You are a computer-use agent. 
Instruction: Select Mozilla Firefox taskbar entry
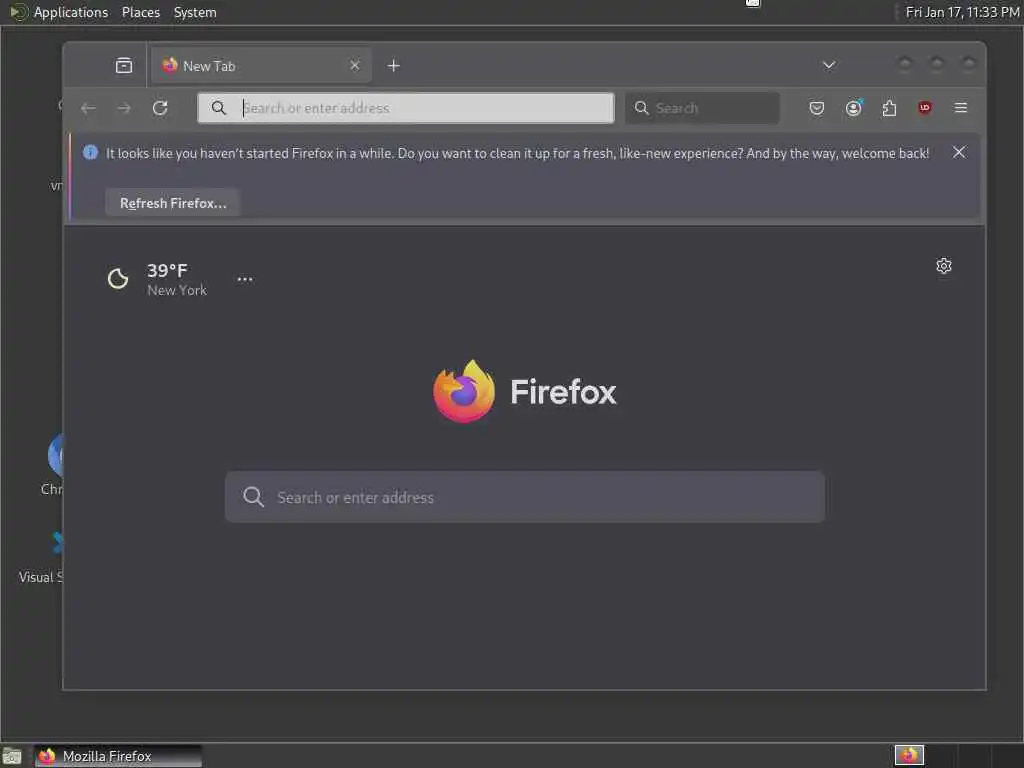[118, 756]
